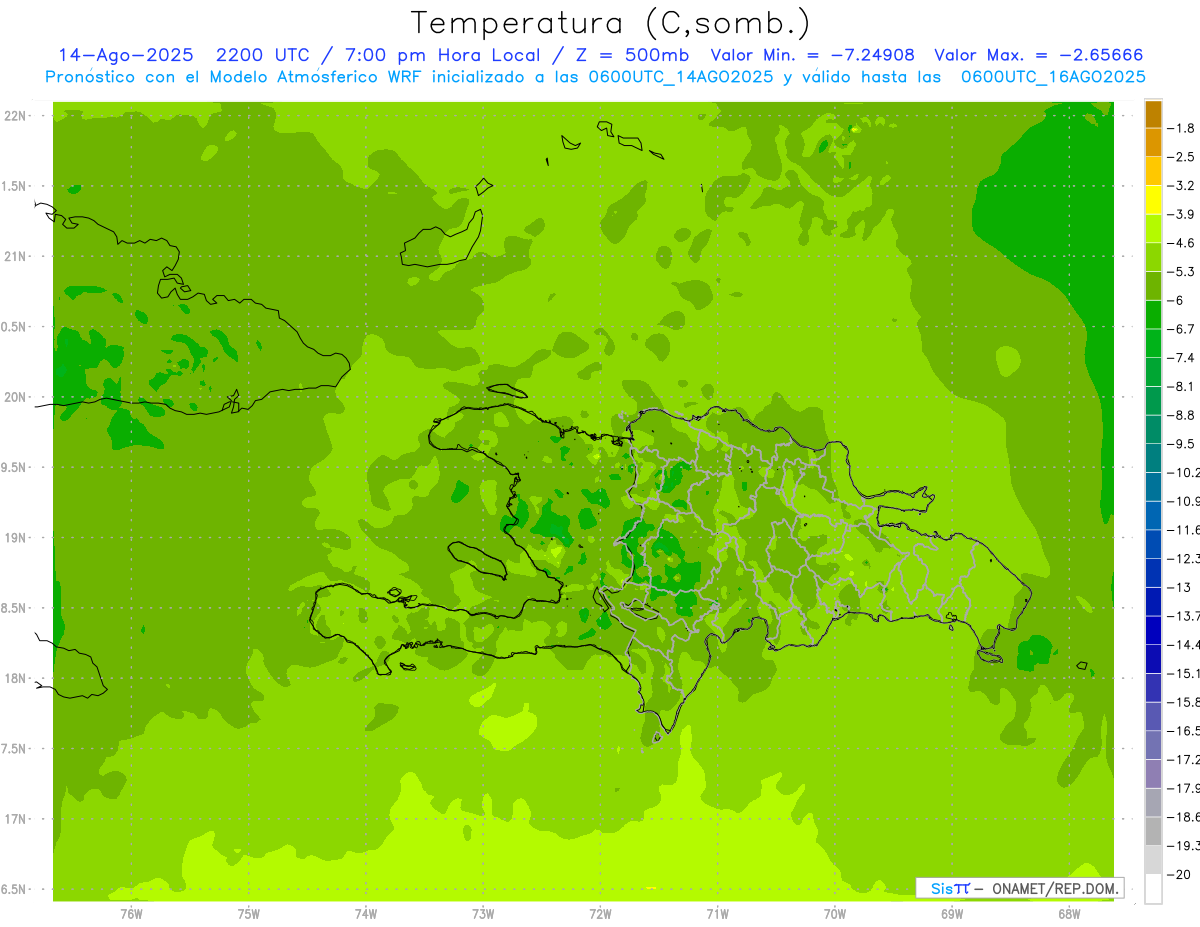Click the "0600UTC_16AGO2025" valid-until time
The width and height of the screenshot is (1200, 927).
point(1053,77)
